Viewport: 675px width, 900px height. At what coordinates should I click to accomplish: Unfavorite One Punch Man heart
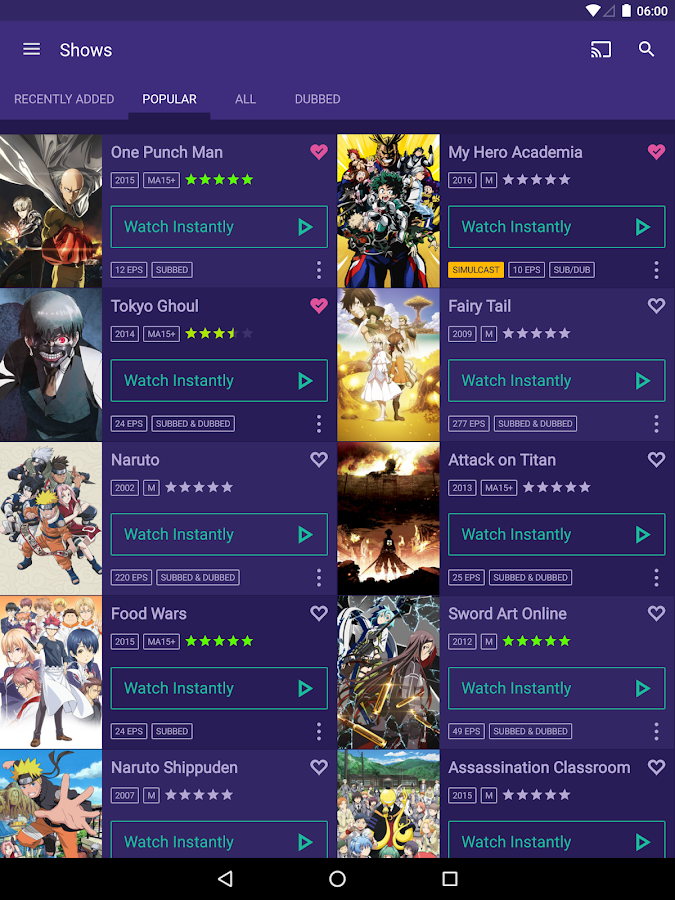click(x=319, y=152)
